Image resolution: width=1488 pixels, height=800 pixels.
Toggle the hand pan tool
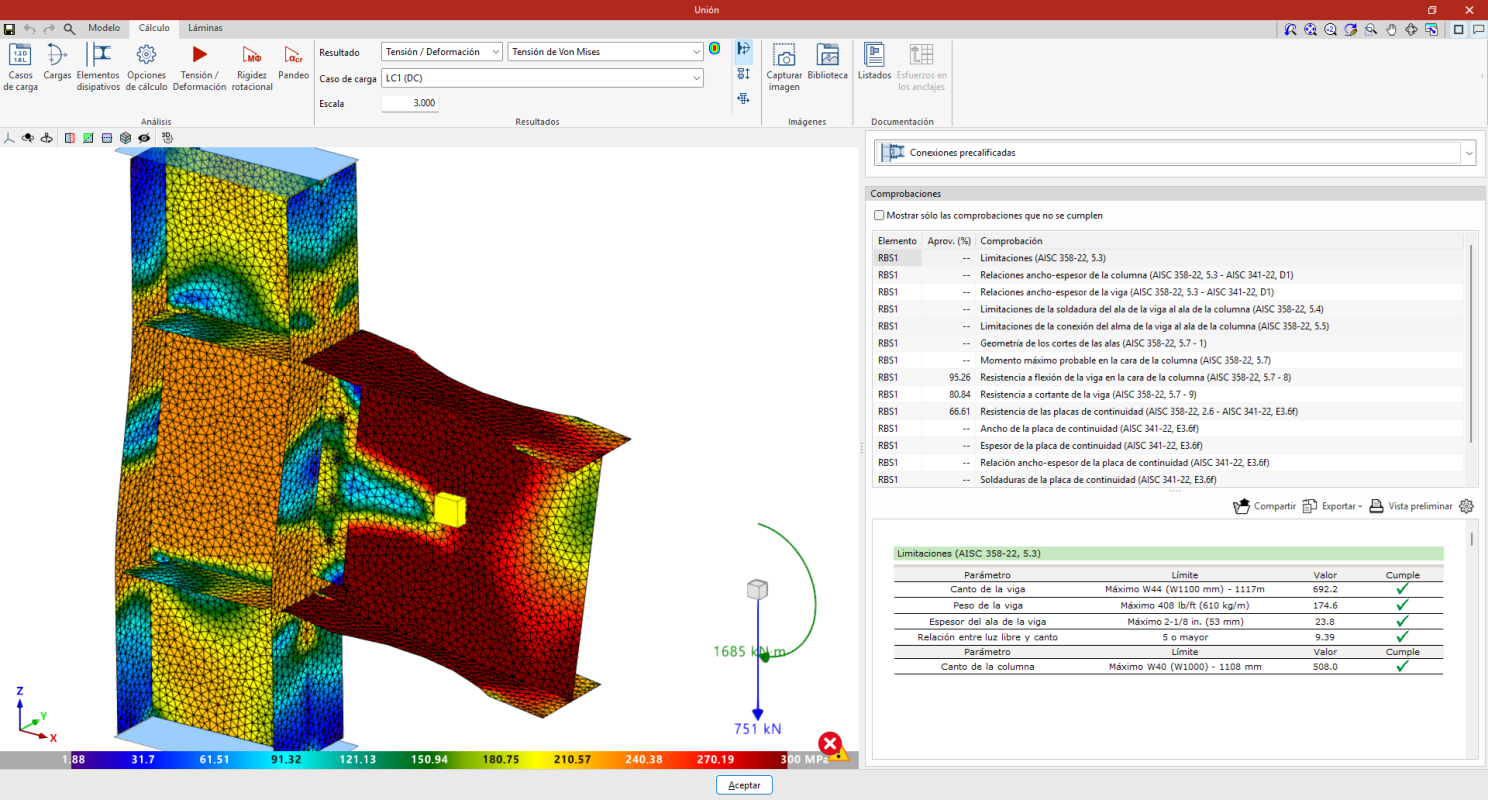(x=1391, y=30)
